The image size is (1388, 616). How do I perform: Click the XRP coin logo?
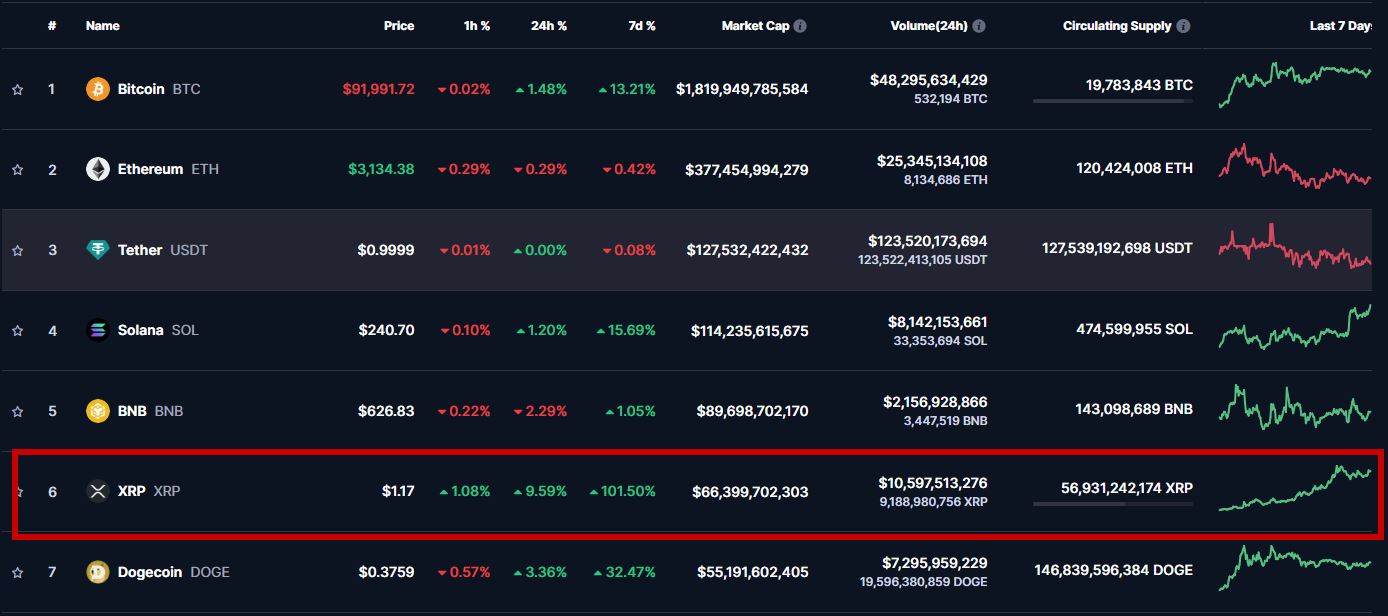point(96,491)
